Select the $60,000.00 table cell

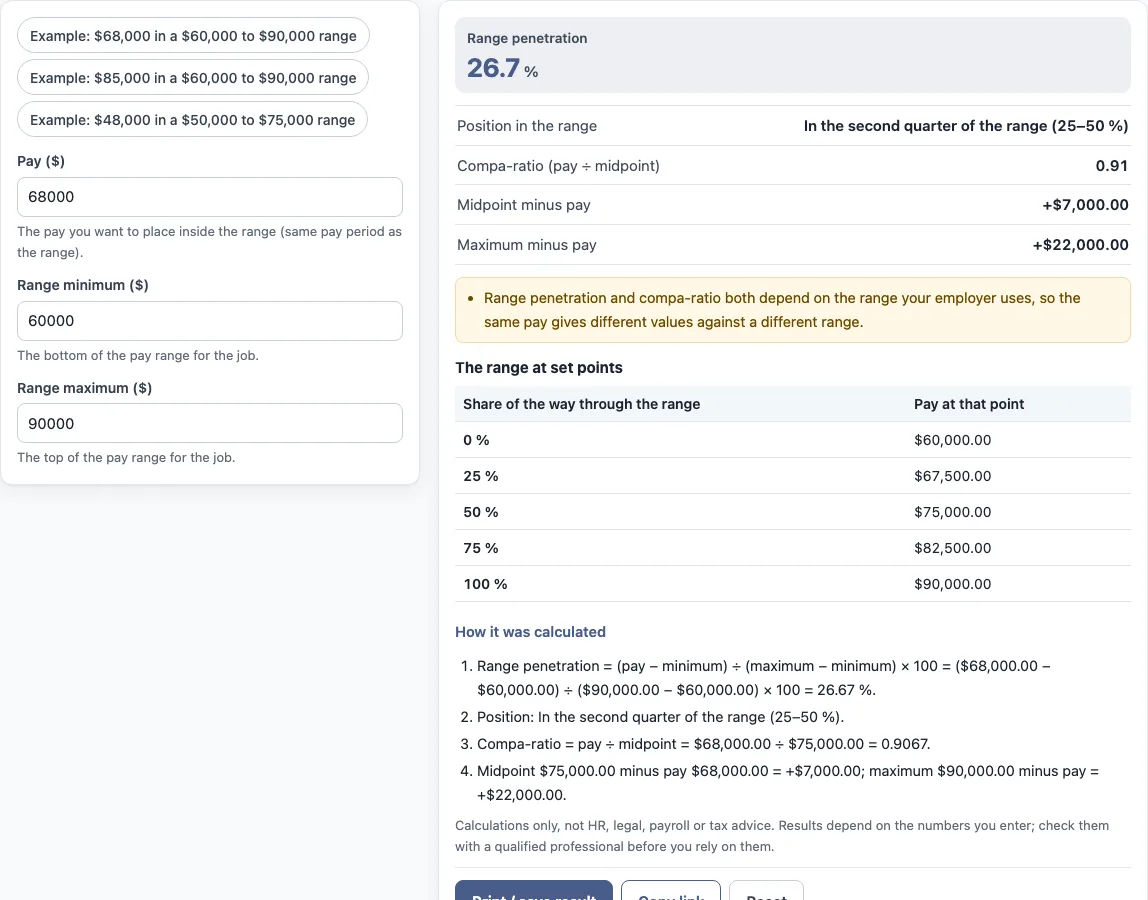point(953,440)
